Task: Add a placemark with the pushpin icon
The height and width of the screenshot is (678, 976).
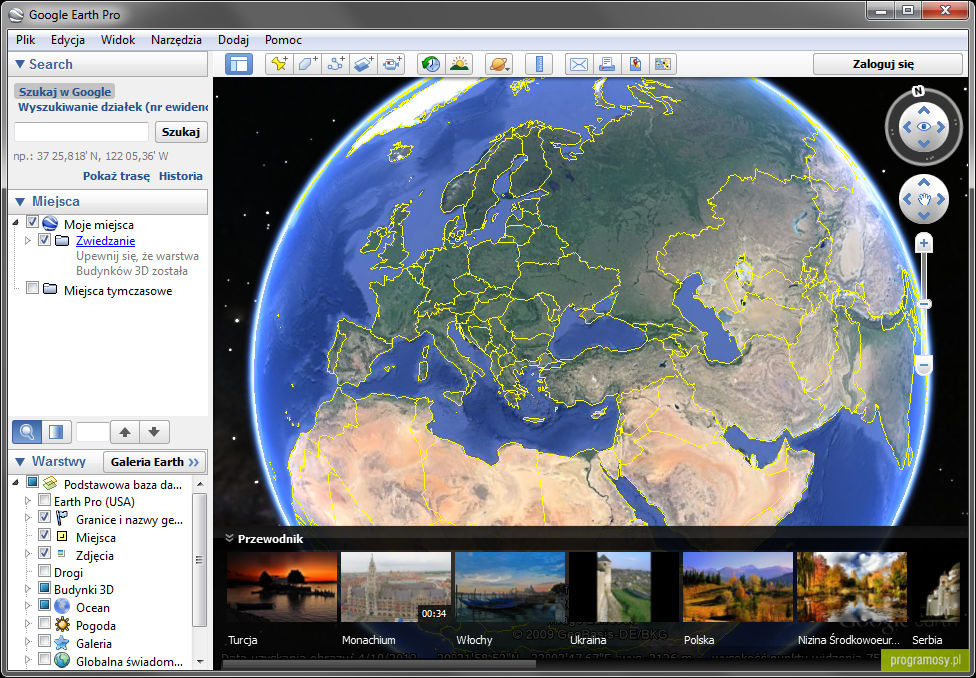Action: coord(279,64)
